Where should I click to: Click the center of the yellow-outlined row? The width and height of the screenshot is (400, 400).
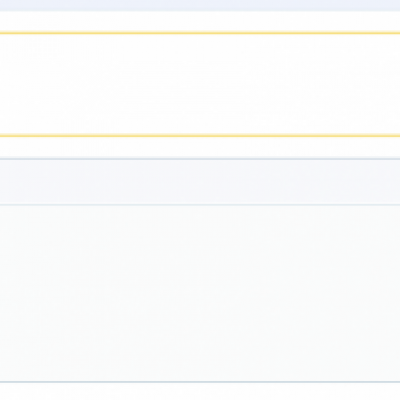200,84
